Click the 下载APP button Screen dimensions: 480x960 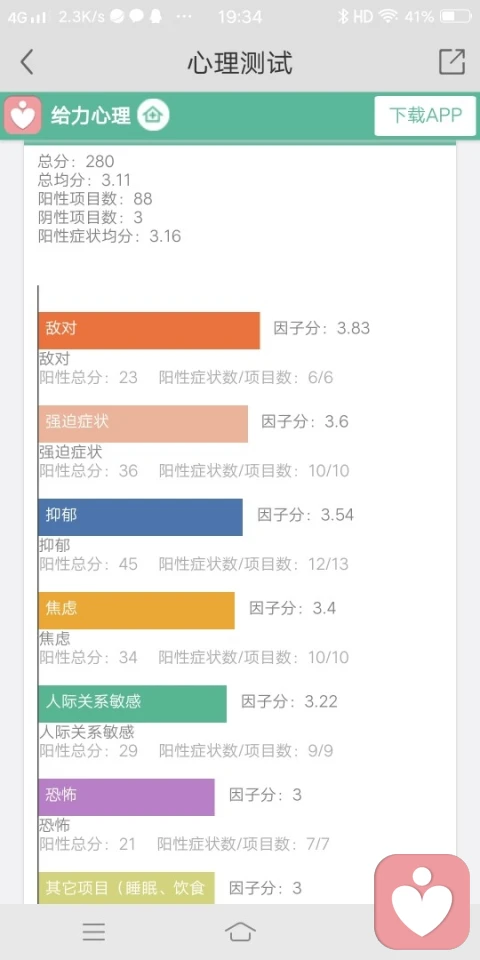point(425,115)
